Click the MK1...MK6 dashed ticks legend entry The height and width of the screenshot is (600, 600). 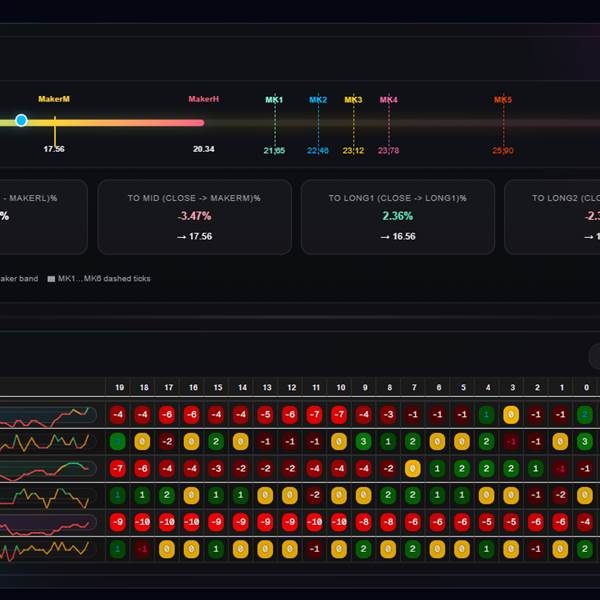[99, 279]
